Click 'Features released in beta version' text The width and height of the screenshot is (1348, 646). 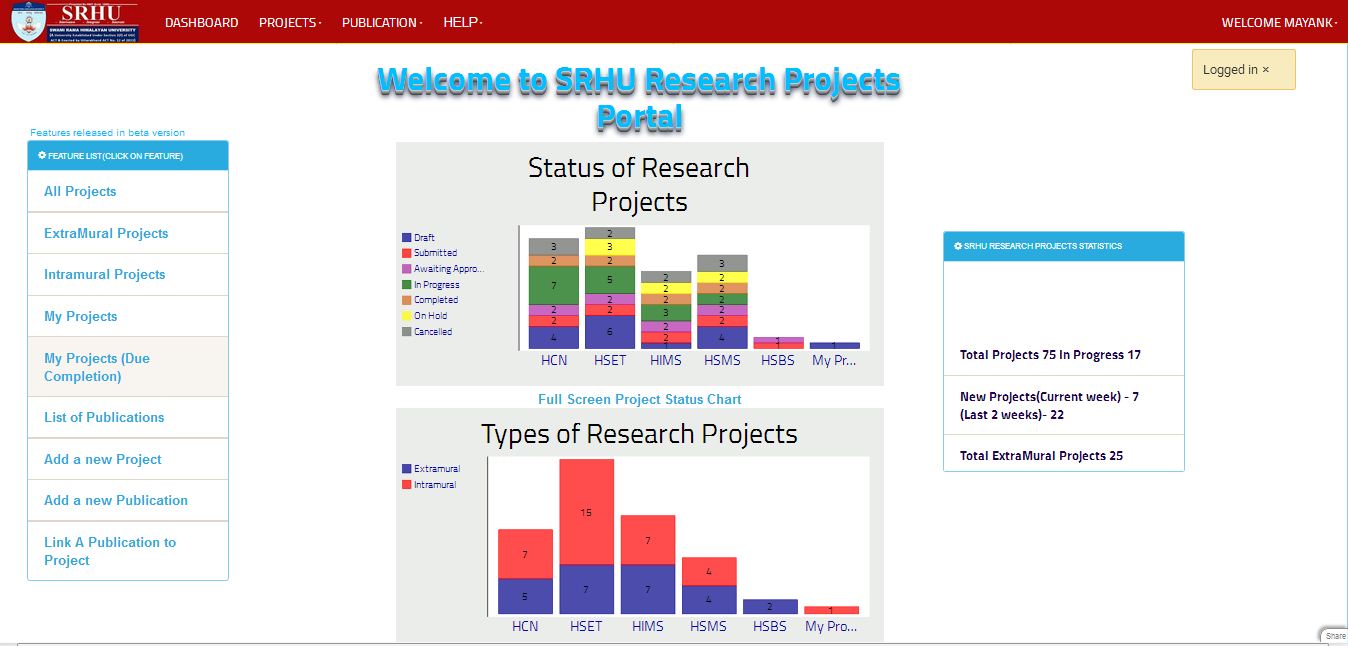pyautogui.click(x=107, y=133)
